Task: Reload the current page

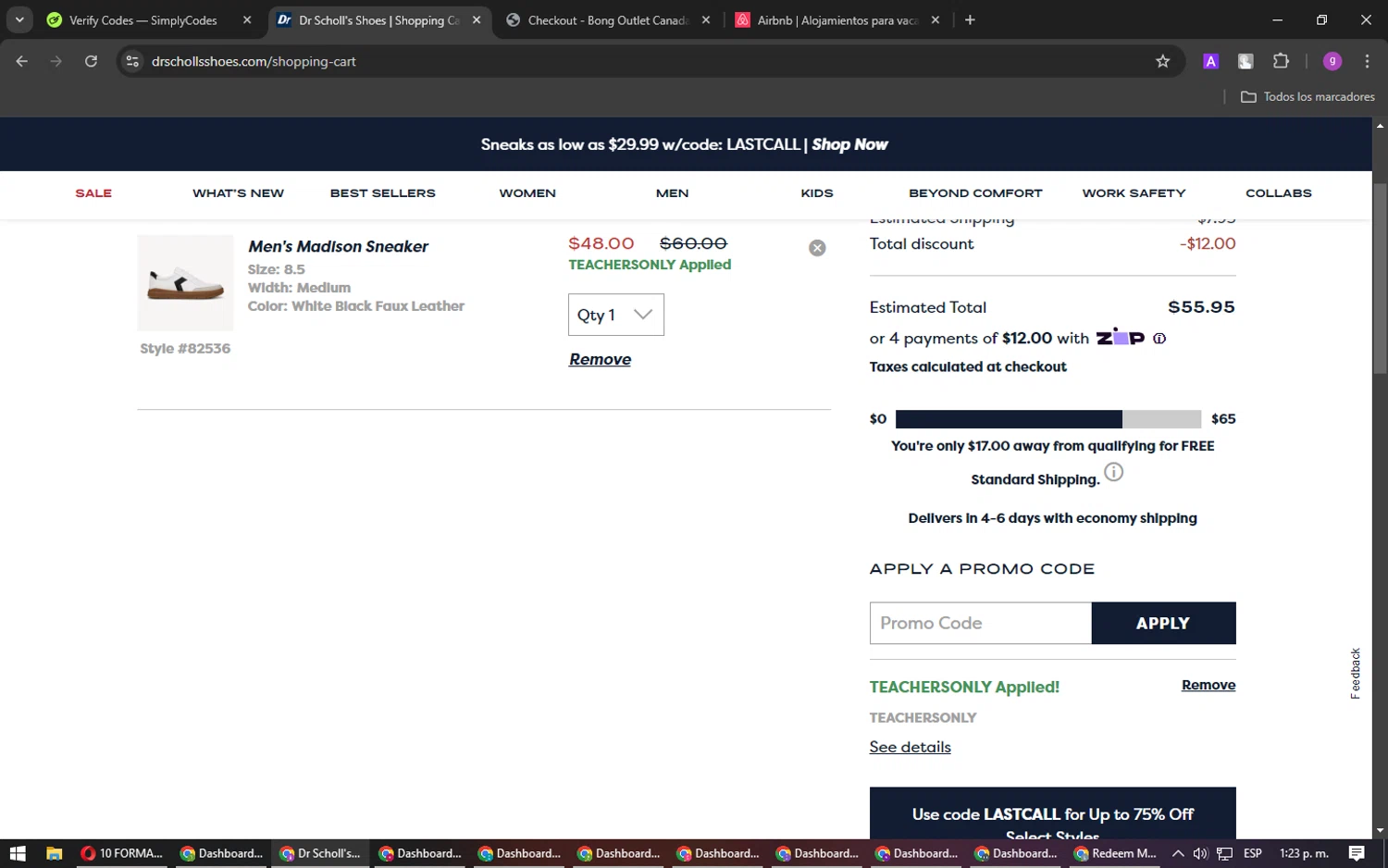Action: tap(91, 61)
